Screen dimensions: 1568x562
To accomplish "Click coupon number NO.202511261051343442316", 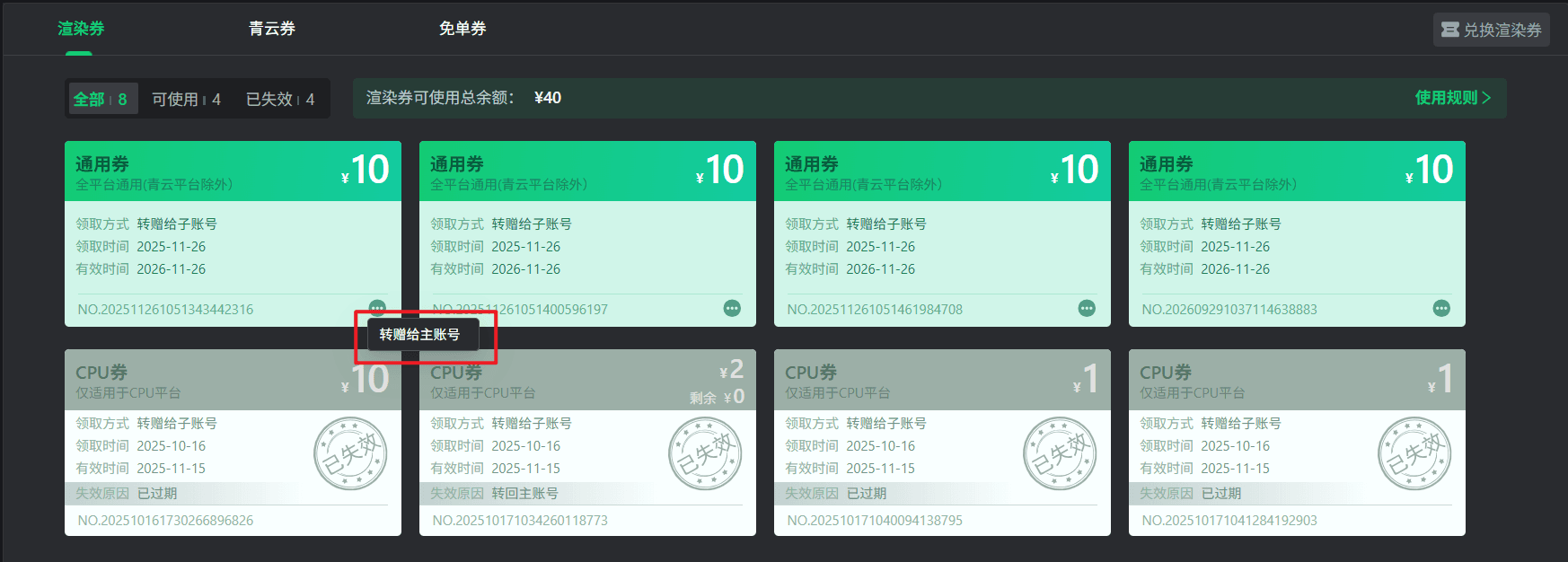I will click(165, 310).
